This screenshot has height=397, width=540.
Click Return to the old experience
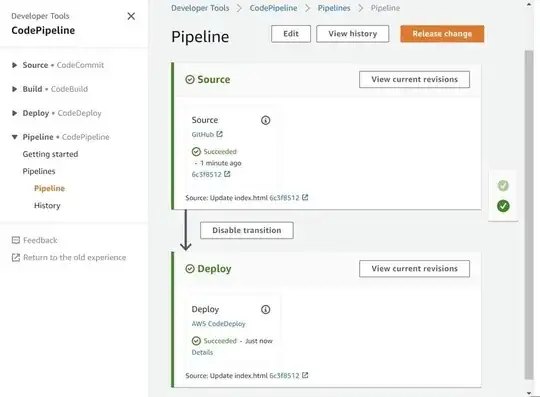tap(75, 257)
